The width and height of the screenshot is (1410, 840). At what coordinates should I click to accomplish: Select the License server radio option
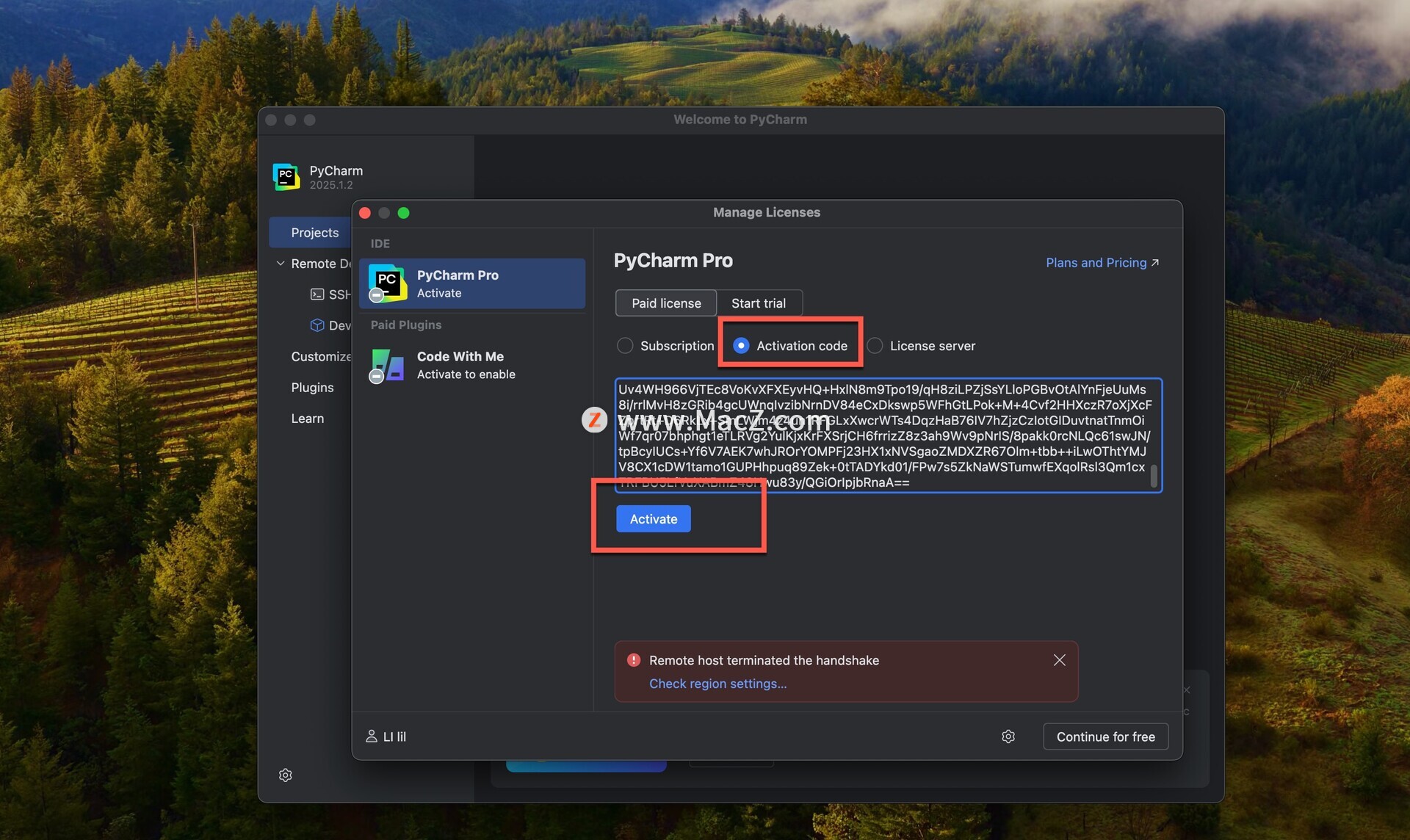point(875,346)
